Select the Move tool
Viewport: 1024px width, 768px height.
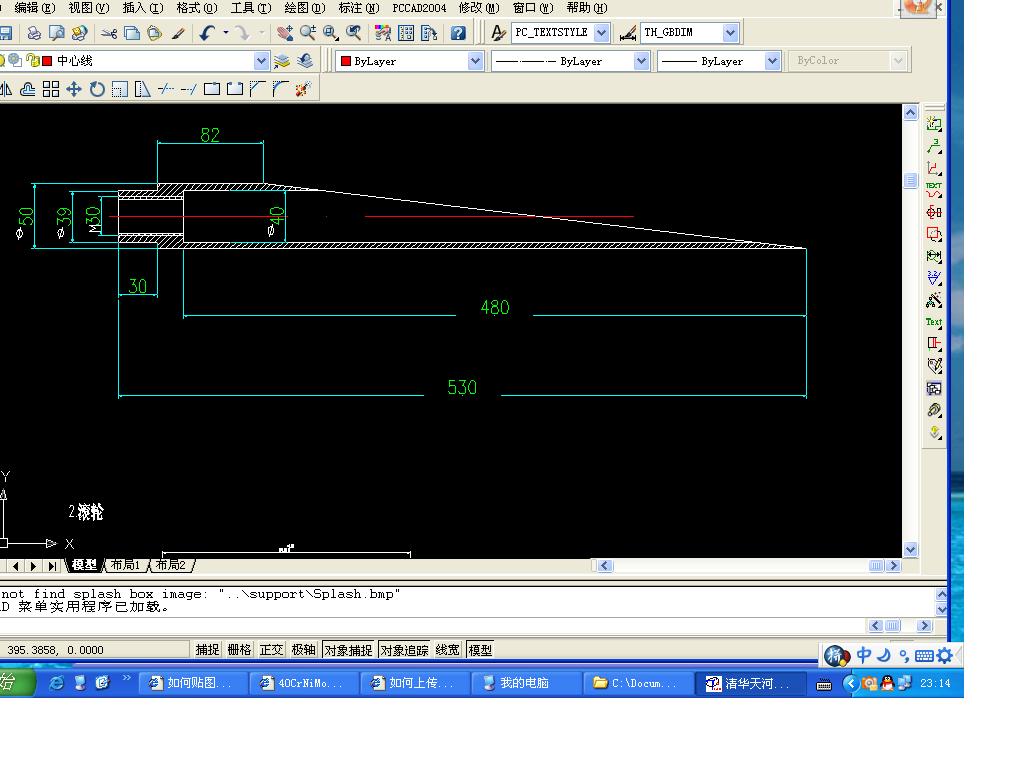pos(74,89)
